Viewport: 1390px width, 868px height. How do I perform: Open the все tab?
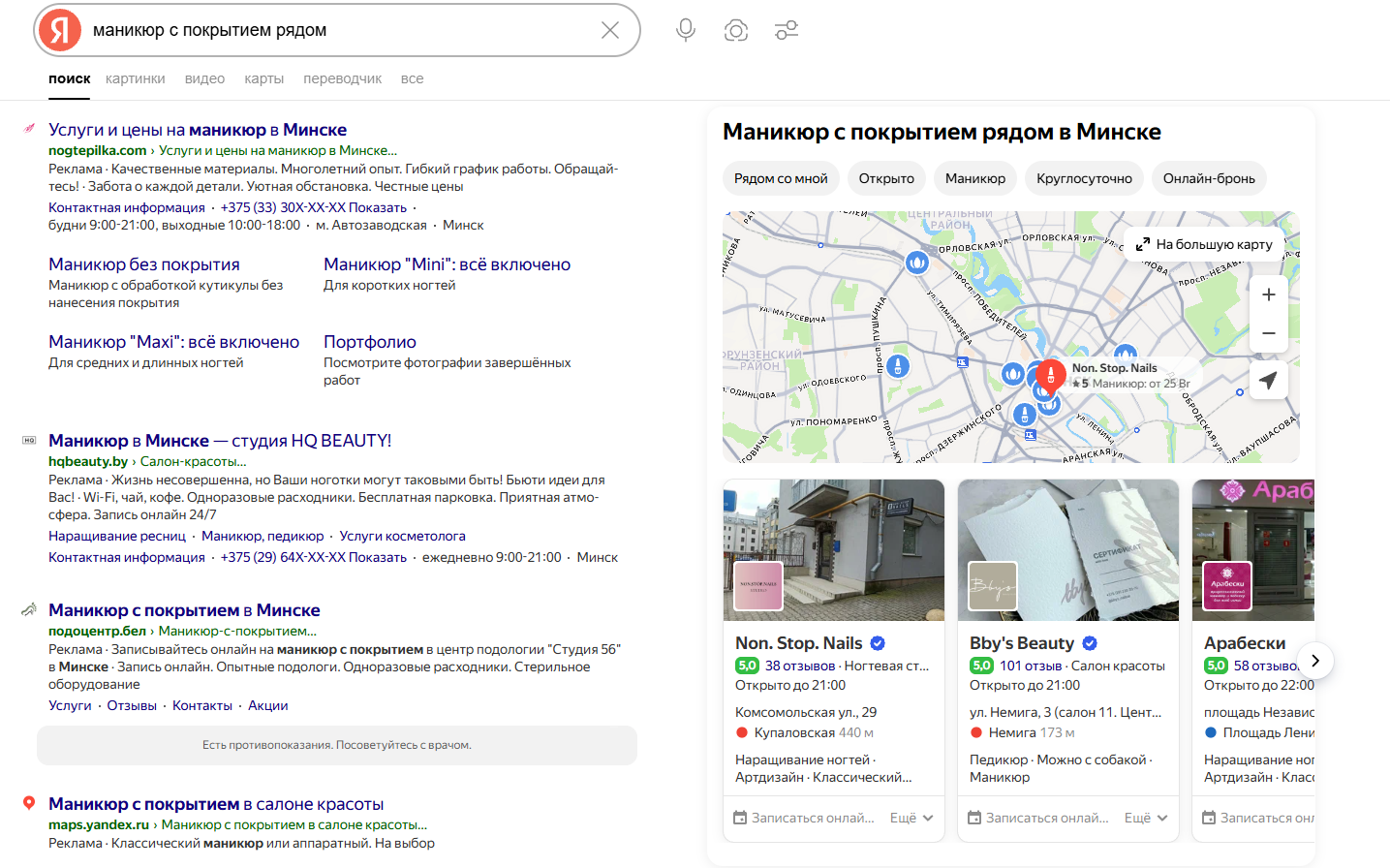tap(412, 78)
